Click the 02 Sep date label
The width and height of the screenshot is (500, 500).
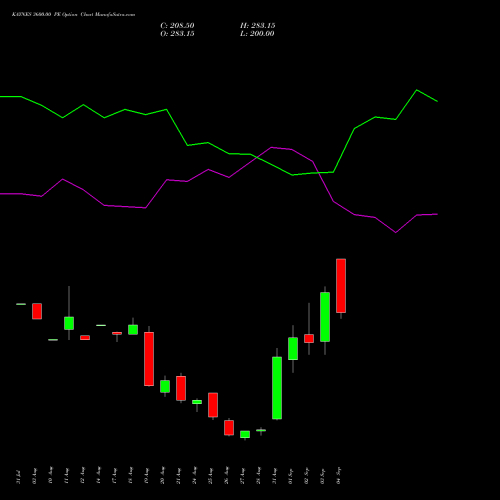coord(307,477)
